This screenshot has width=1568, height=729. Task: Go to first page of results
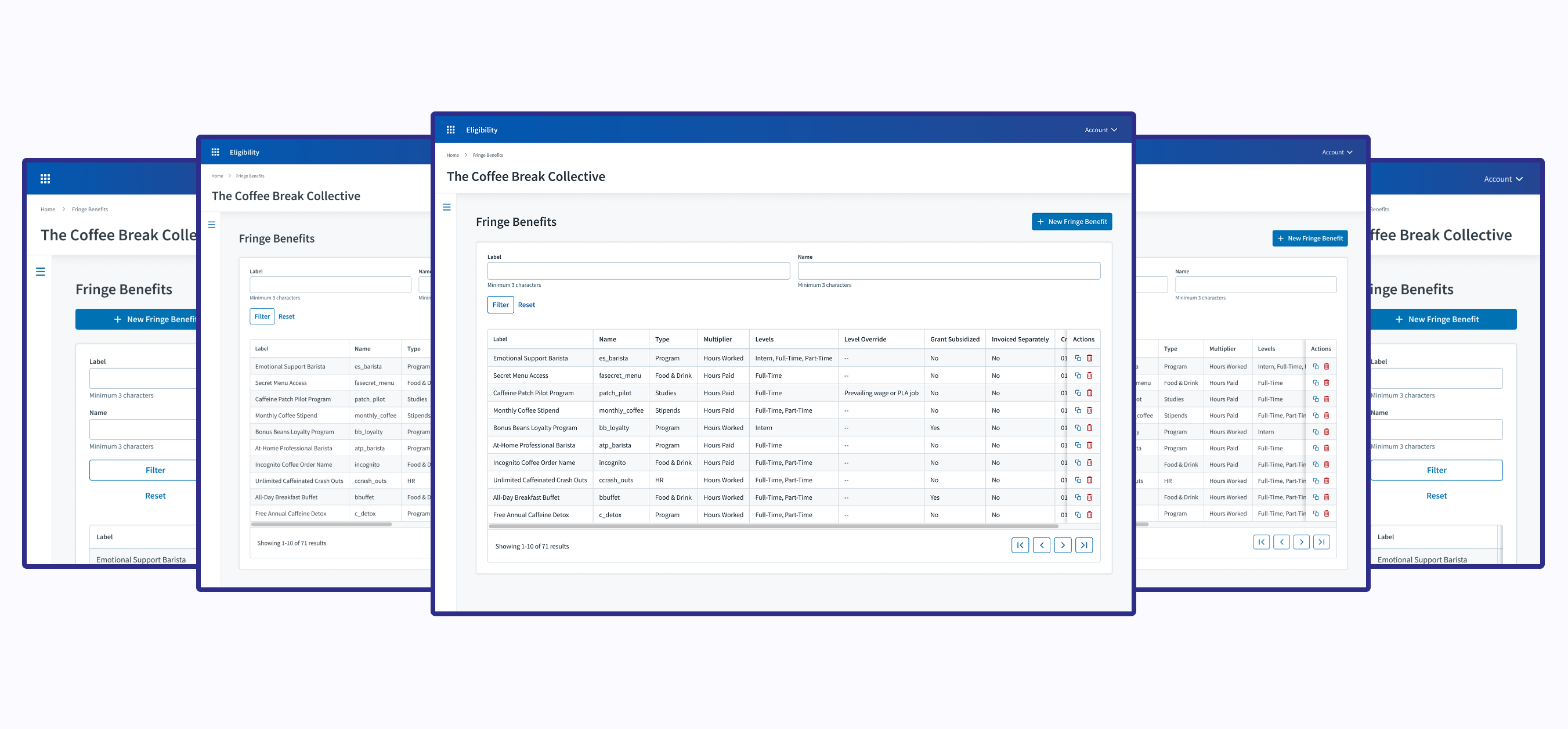coord(1020,545)
